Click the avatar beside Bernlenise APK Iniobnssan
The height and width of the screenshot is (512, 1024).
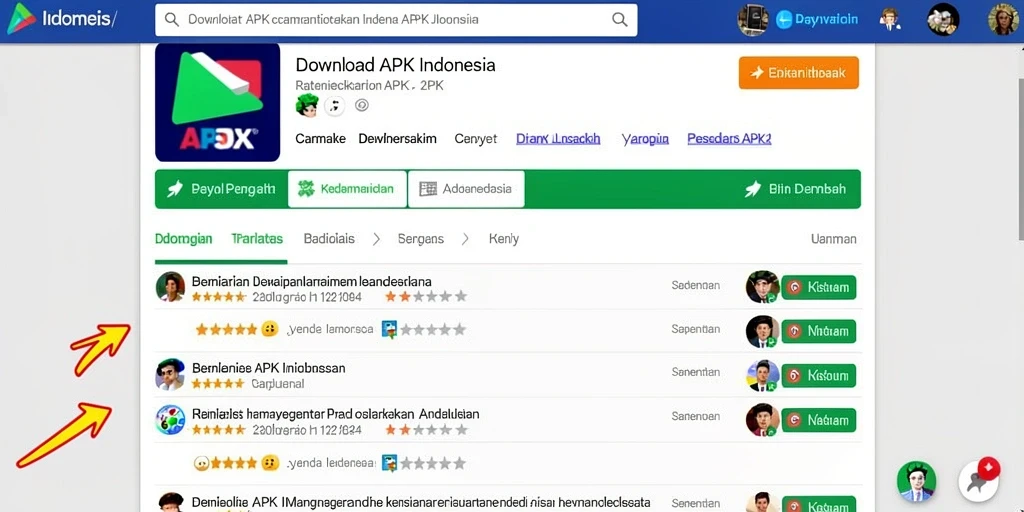170,375
